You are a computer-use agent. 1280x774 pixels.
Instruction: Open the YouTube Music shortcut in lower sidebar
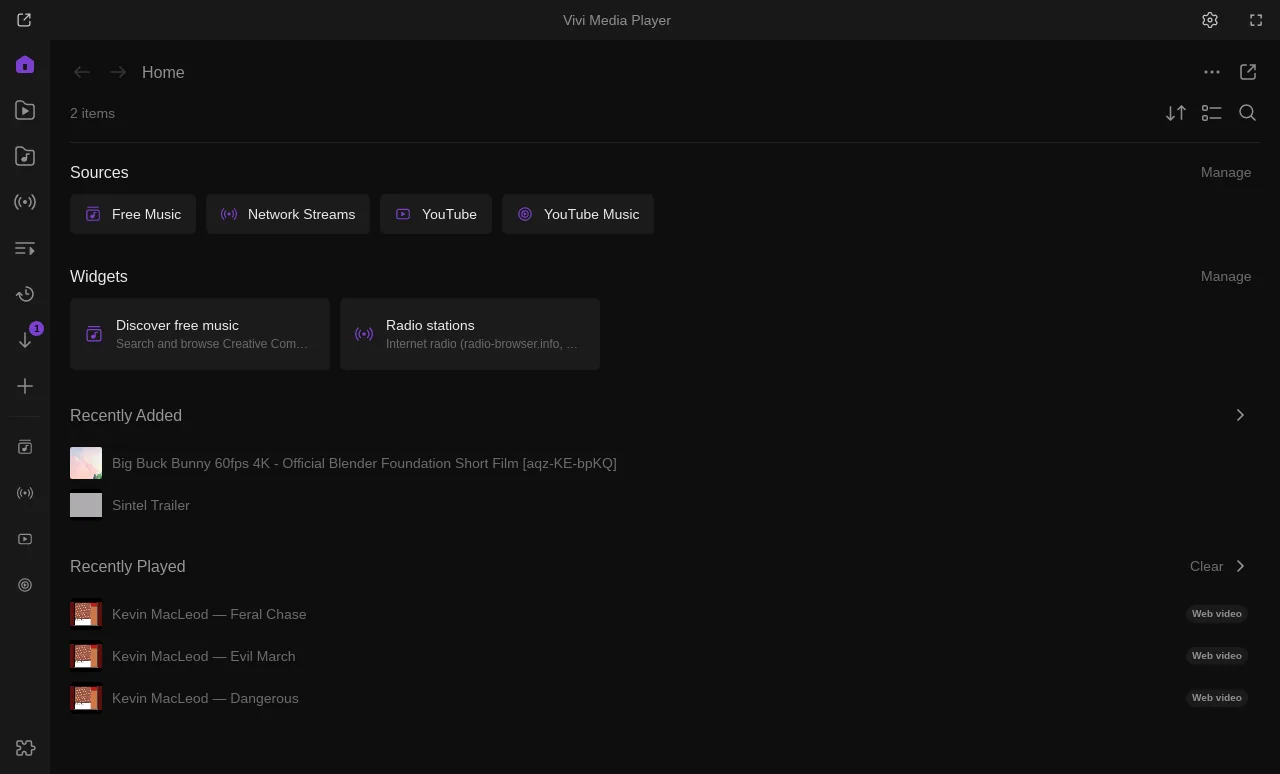pyautogui.click(x=25, y=585)
